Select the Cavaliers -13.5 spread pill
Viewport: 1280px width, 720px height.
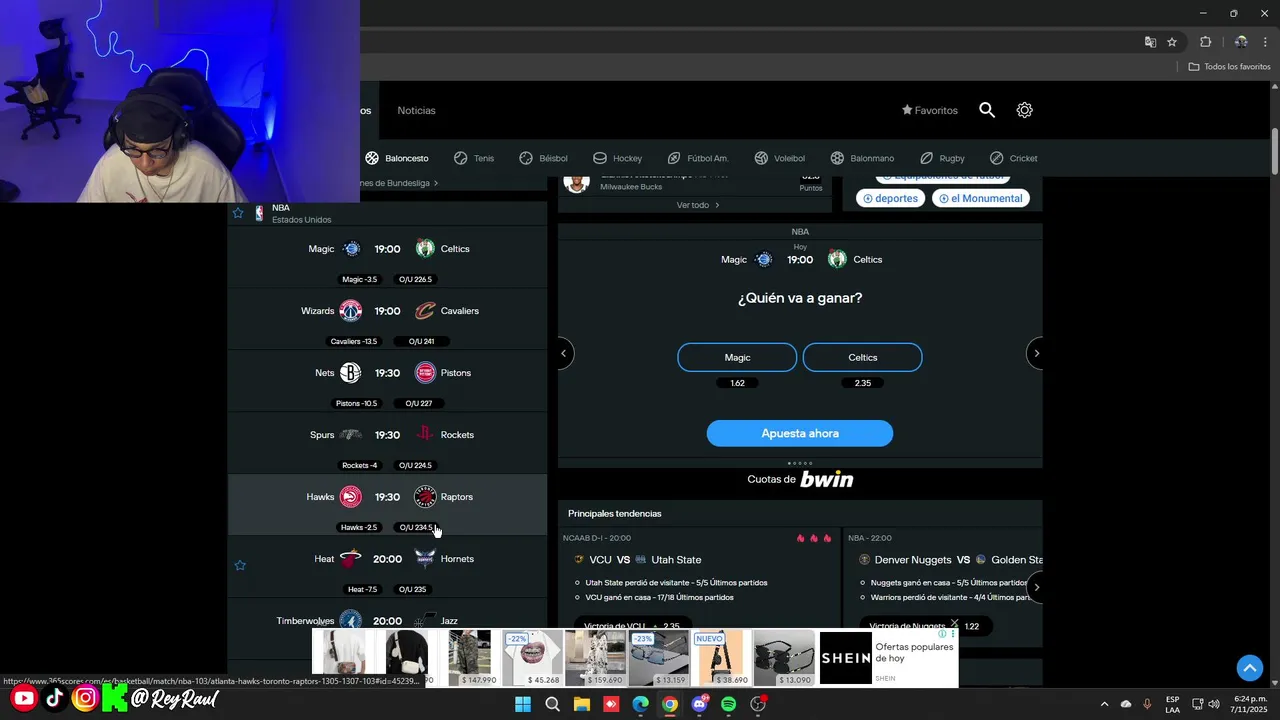(354, 341)
